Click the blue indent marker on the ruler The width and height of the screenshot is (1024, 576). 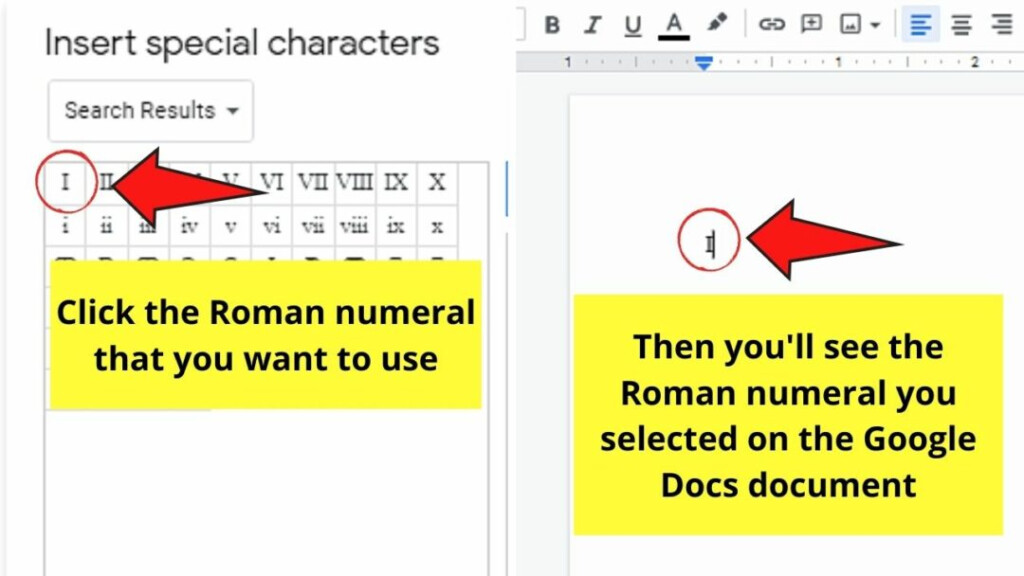(x=703, y=63)
